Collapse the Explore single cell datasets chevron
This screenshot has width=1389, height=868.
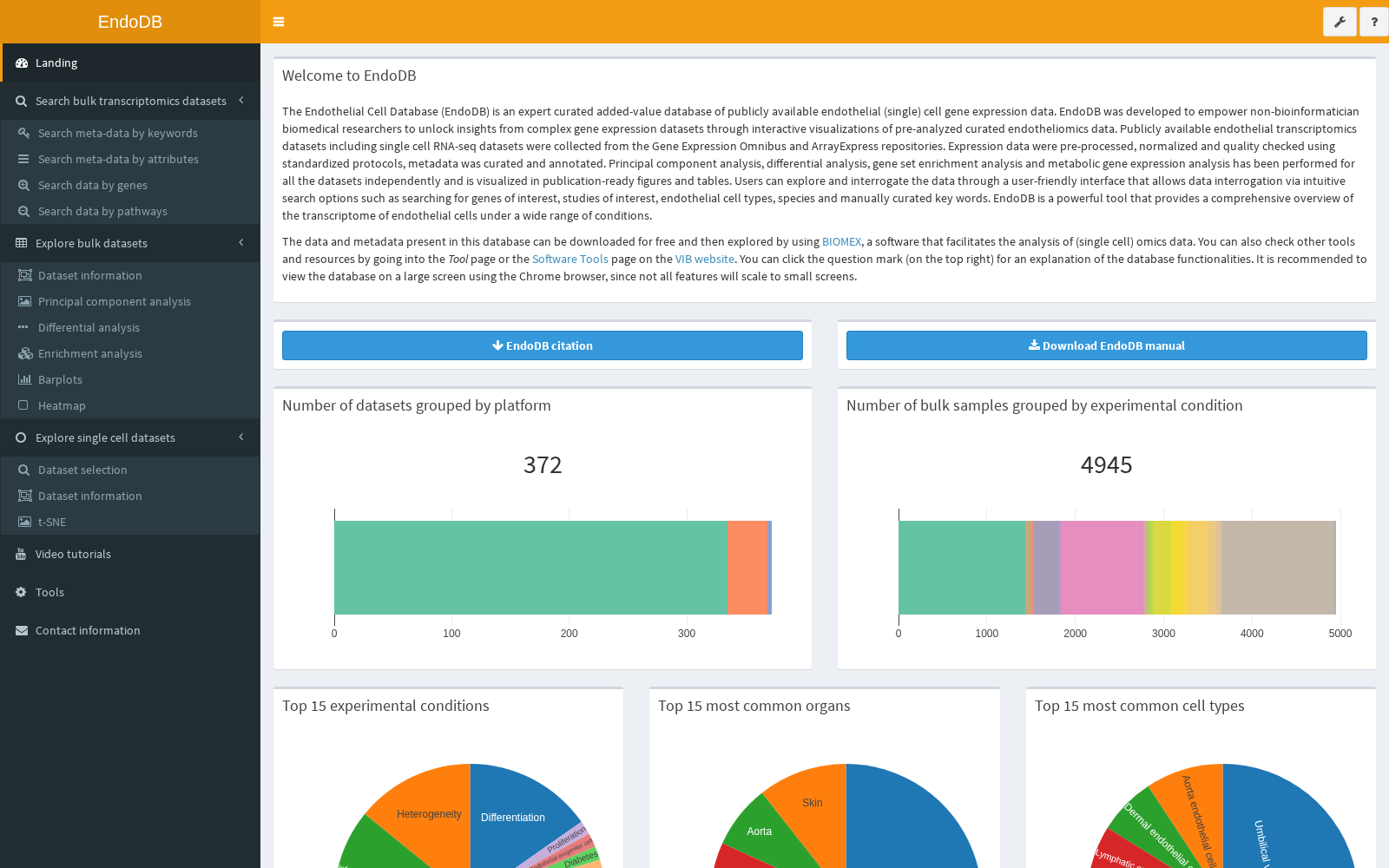241,437
